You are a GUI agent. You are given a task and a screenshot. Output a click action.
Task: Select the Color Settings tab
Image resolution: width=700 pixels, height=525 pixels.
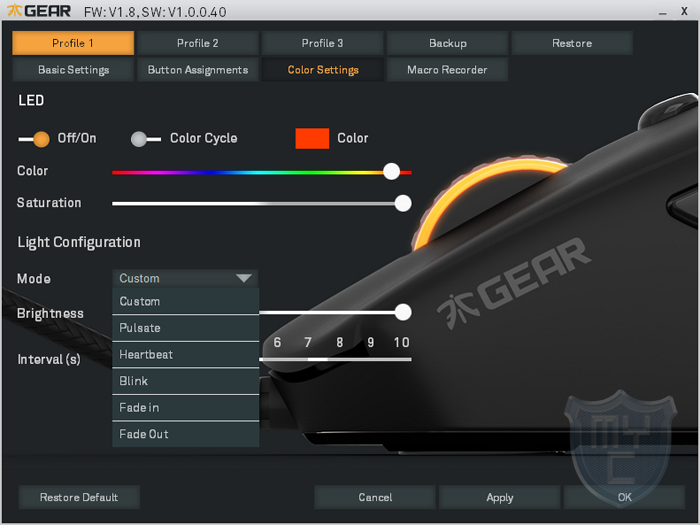click(323, 70)
